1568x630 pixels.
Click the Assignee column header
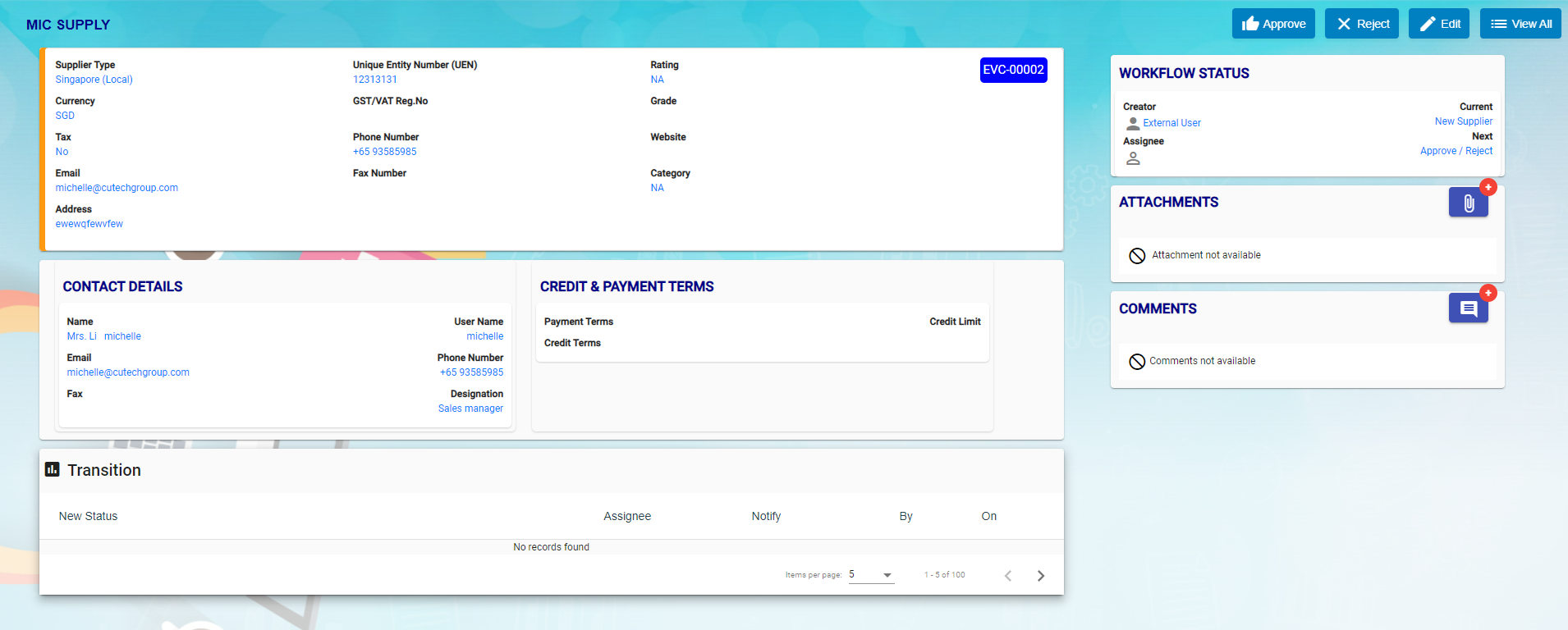(627, 516)
